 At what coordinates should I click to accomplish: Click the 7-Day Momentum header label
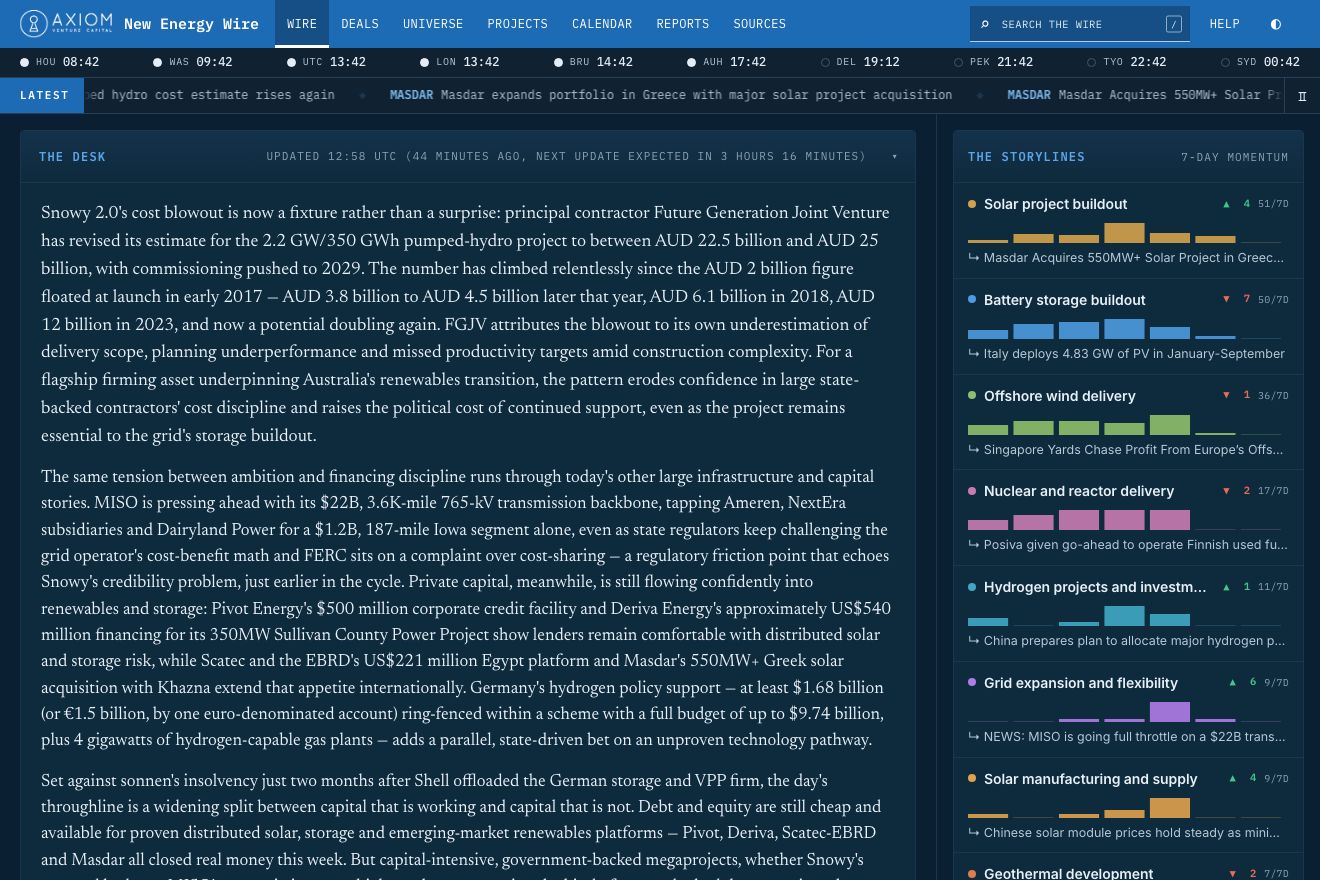pos(1234,157)
